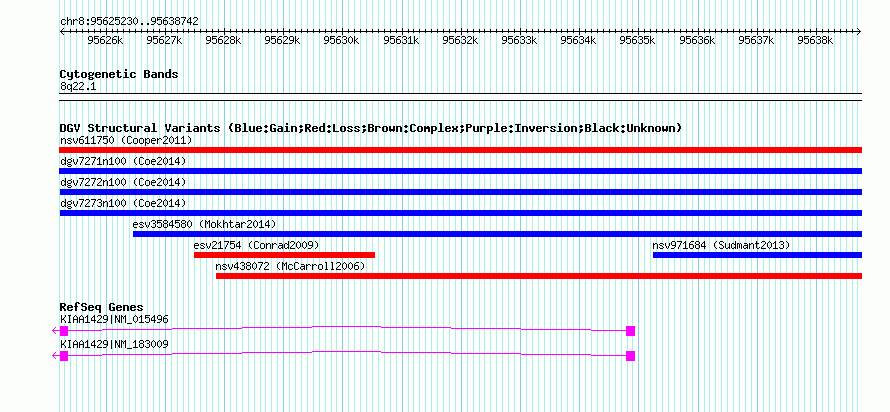Click the blue dgv7272n100 gain bar
This screenshot has height=412, width=890.
pyautogui.click(x=461, y=192)
